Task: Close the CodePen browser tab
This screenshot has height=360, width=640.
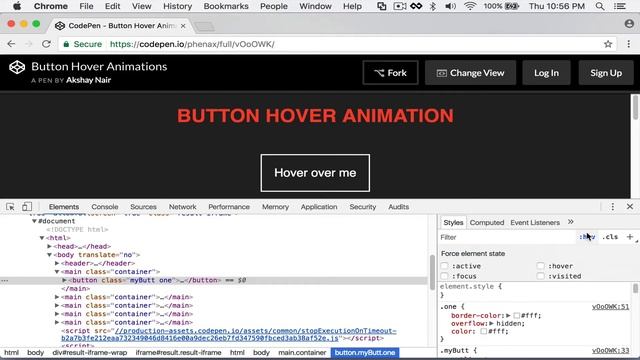Action: (x=183, y=26)
